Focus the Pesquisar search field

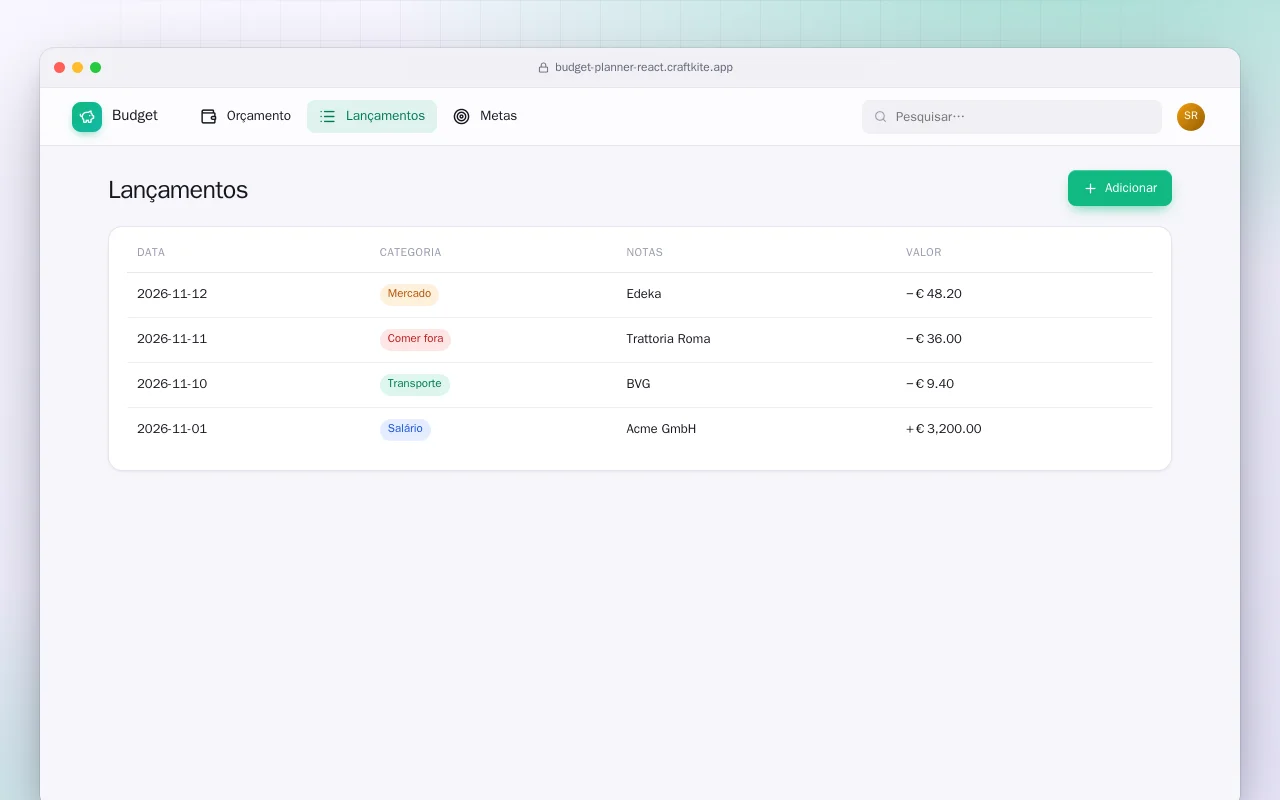tap(1012, 117)
